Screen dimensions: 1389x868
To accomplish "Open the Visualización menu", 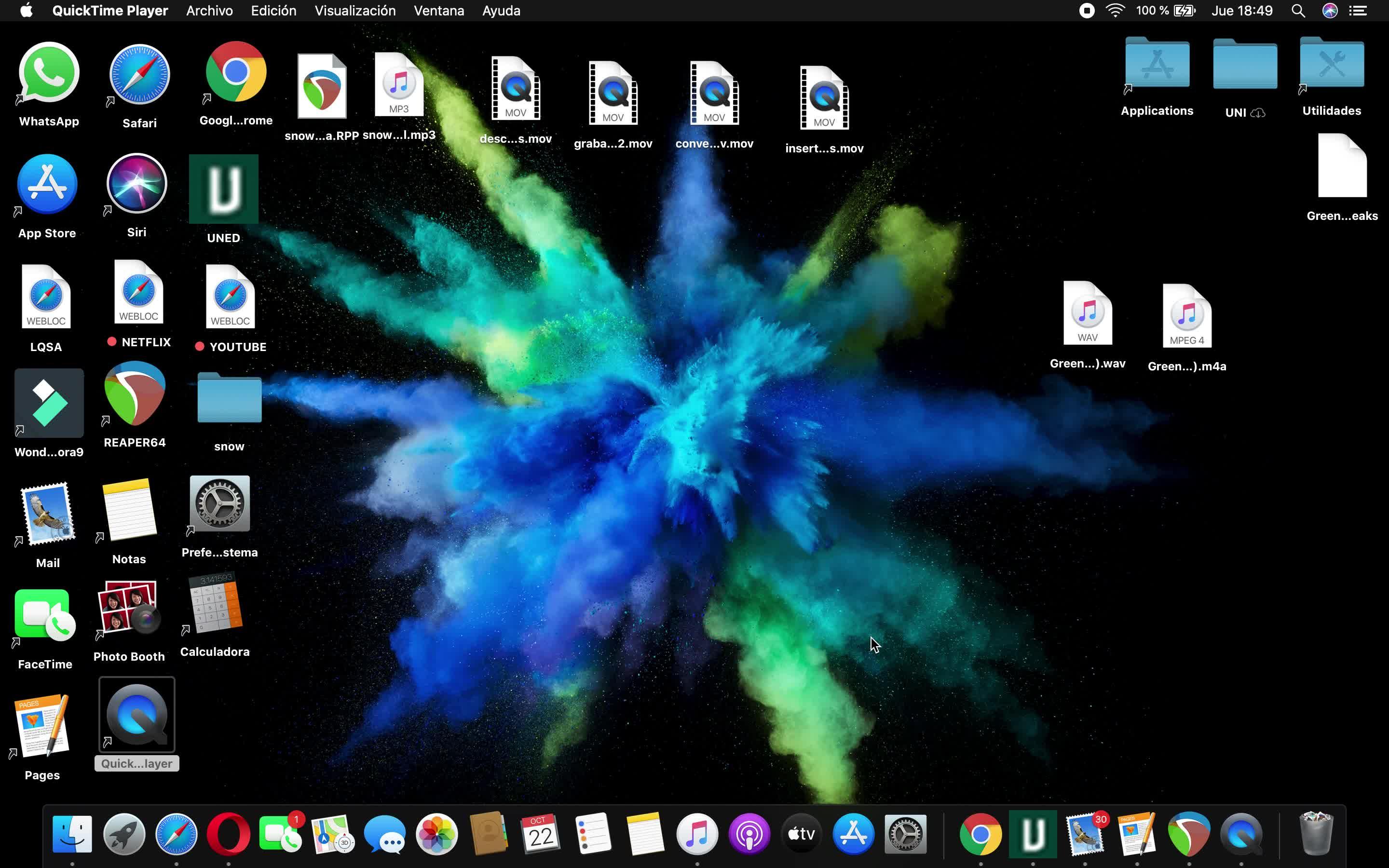I will pyautogui.click(x=354, y=11).
